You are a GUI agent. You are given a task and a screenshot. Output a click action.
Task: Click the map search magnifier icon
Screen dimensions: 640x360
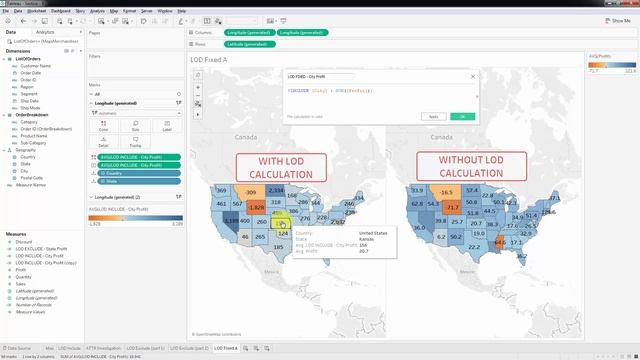point(198,75)
